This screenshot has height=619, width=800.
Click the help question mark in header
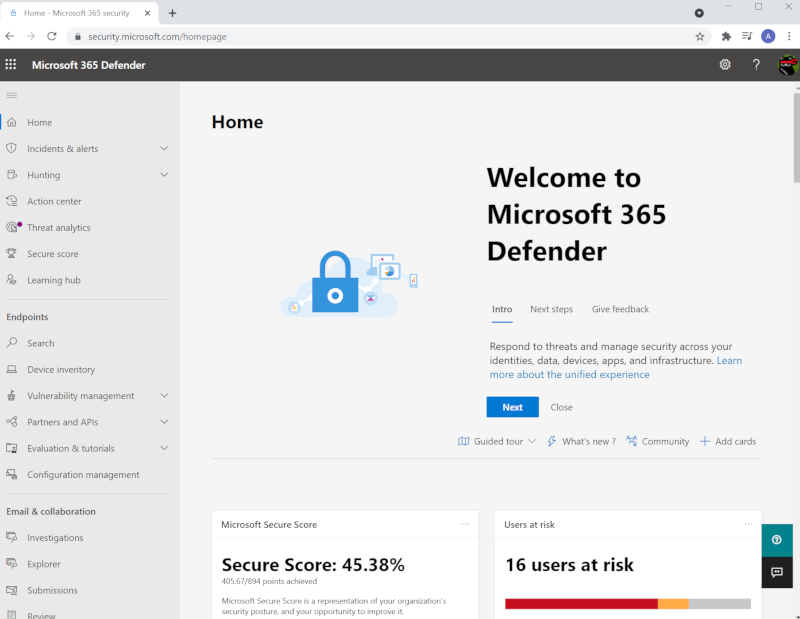coord(756,64)
